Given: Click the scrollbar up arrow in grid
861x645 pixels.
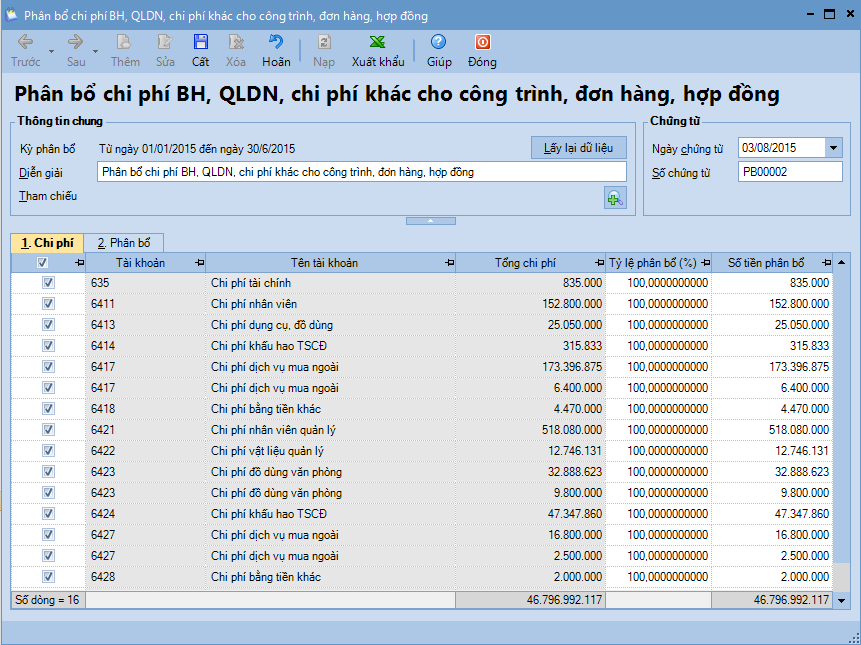Looking at the screenshot, I should [841, 263].
